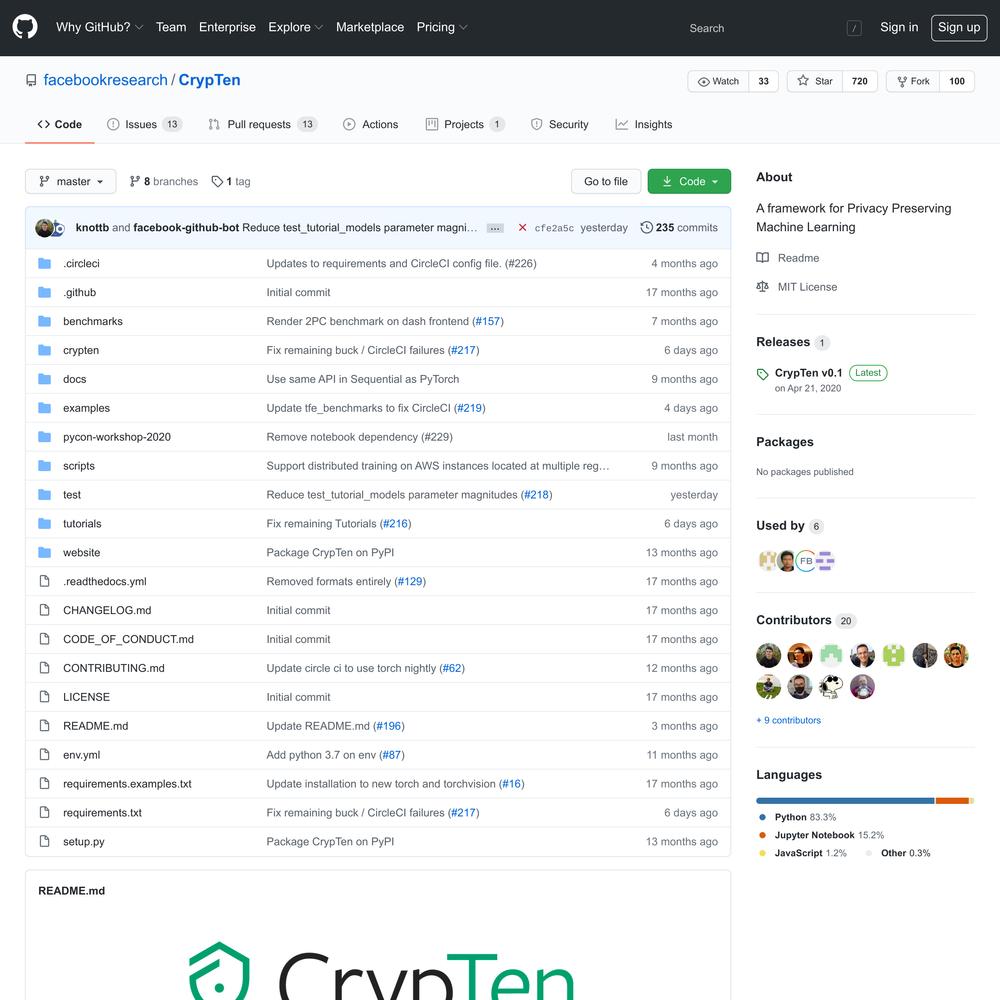Click the file icon for env.yml
The image size is (1000, 1000).
coord(44,754)
